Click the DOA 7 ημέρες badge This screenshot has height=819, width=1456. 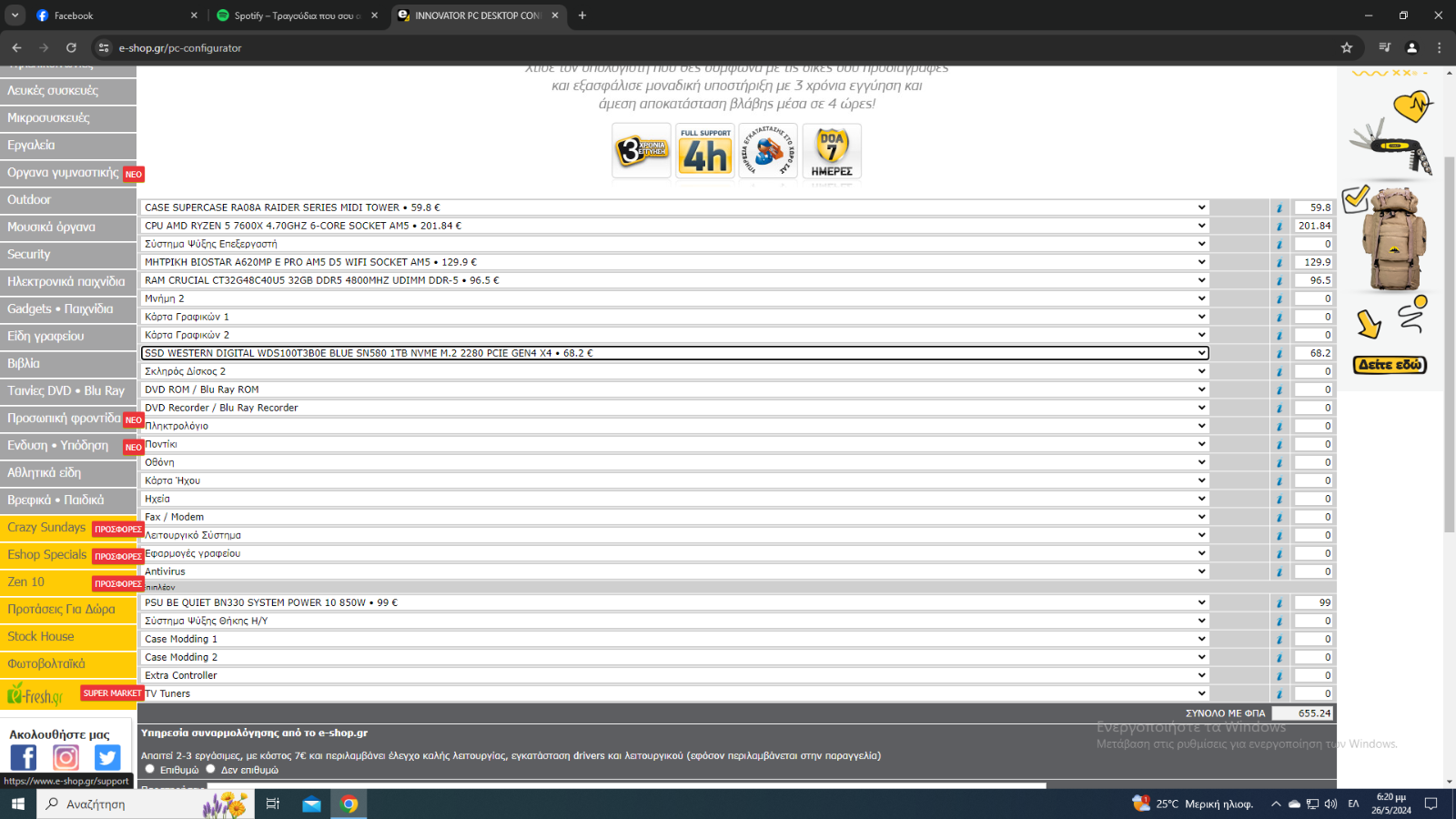click(832, 151)
